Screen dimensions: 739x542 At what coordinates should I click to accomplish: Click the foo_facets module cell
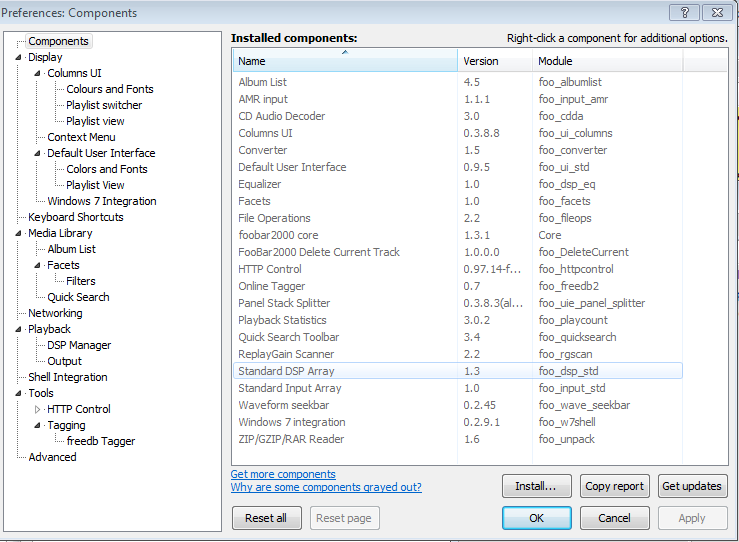point(564,201)
